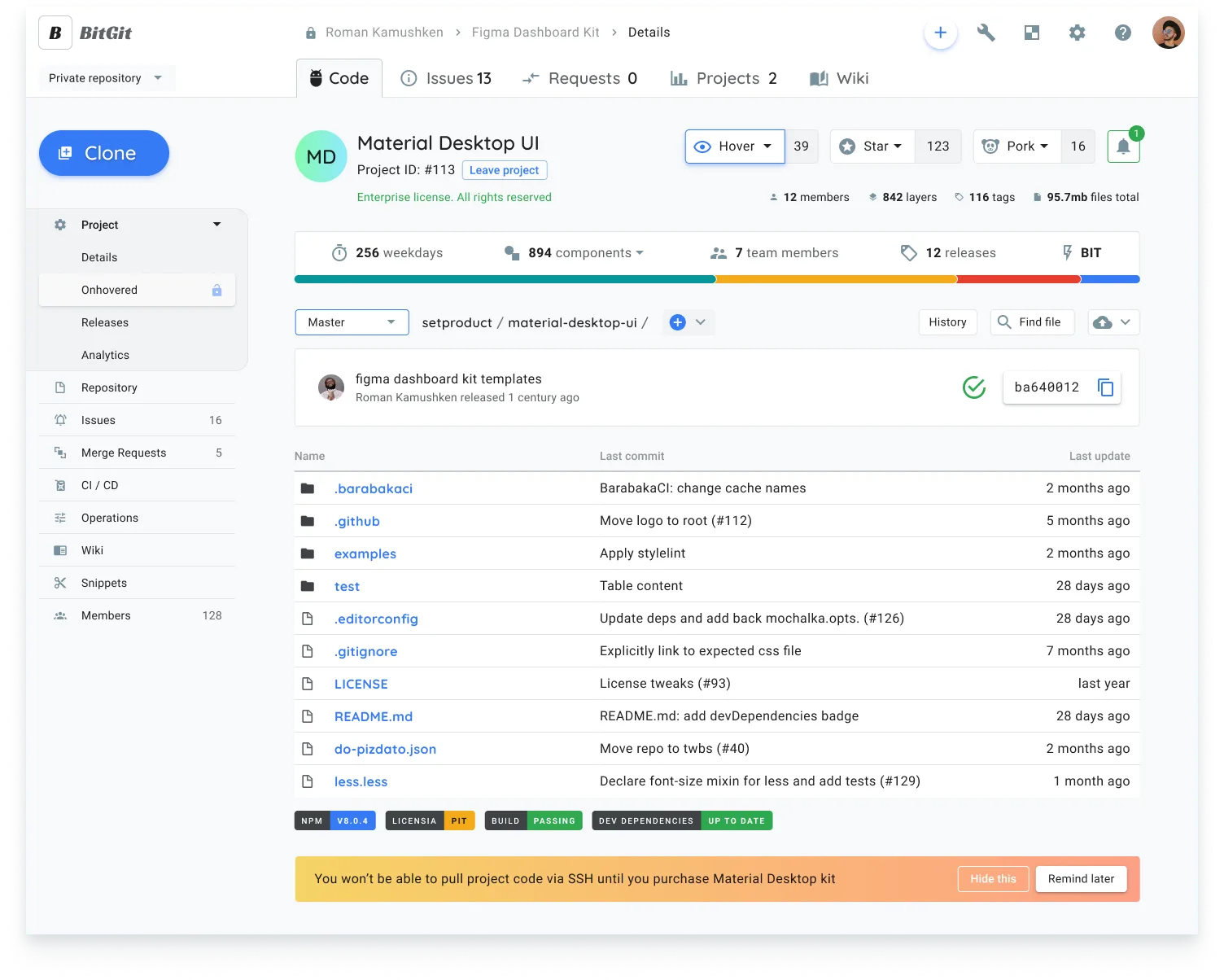Star the Material Desktop UI project

click(x=872, y=147)
